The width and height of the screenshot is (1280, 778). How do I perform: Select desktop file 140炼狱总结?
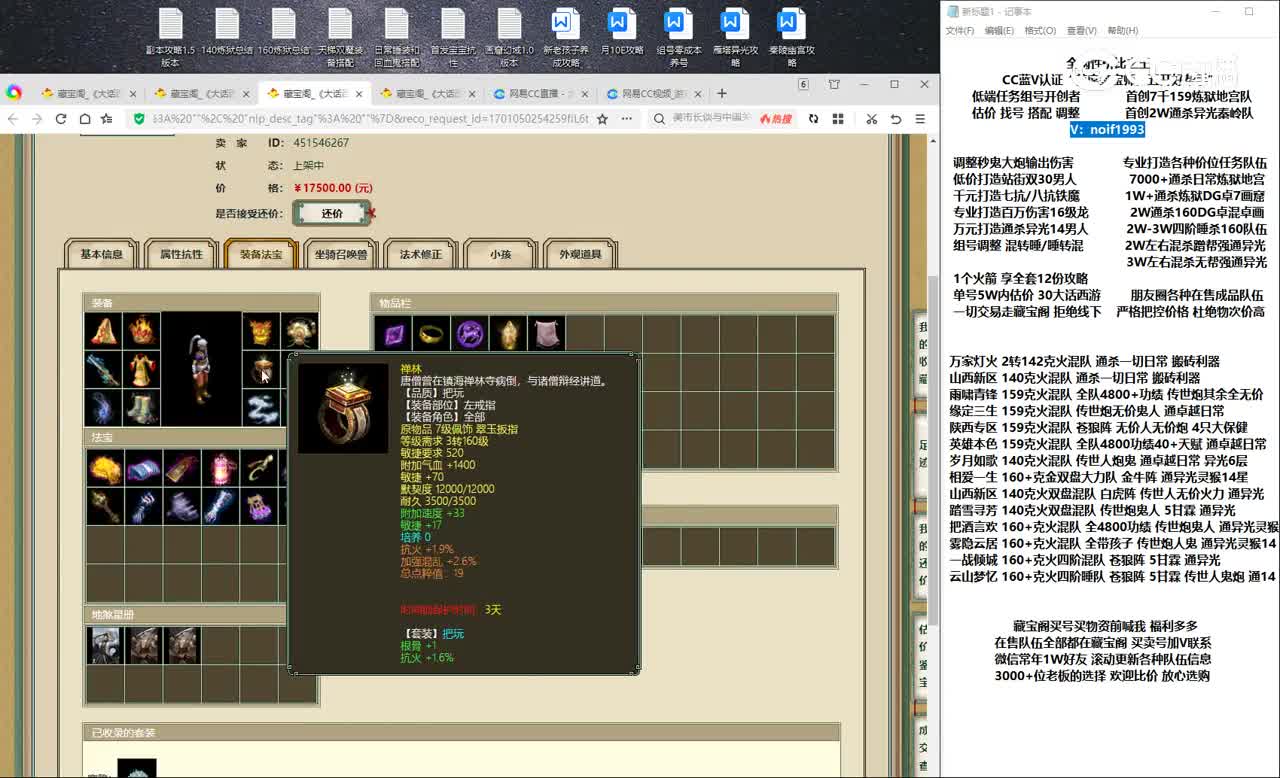tap(227, 32)
